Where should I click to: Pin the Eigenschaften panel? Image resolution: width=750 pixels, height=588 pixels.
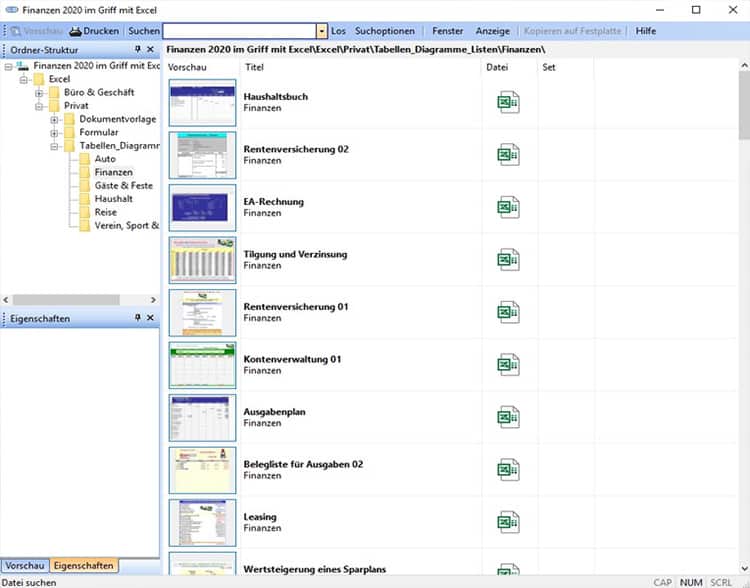138,318
